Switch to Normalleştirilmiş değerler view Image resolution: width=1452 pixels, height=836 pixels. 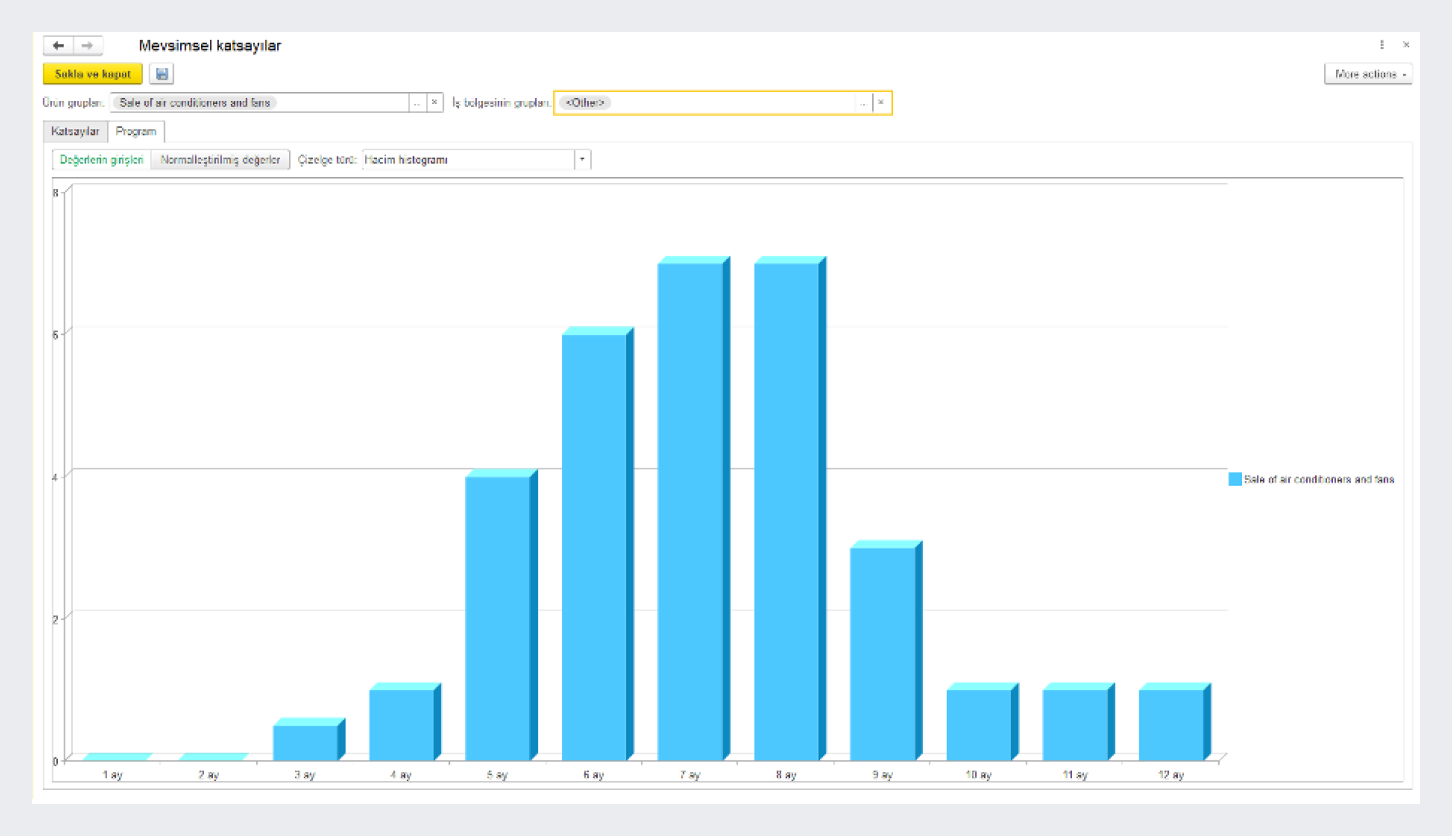(x=220, y=160)
